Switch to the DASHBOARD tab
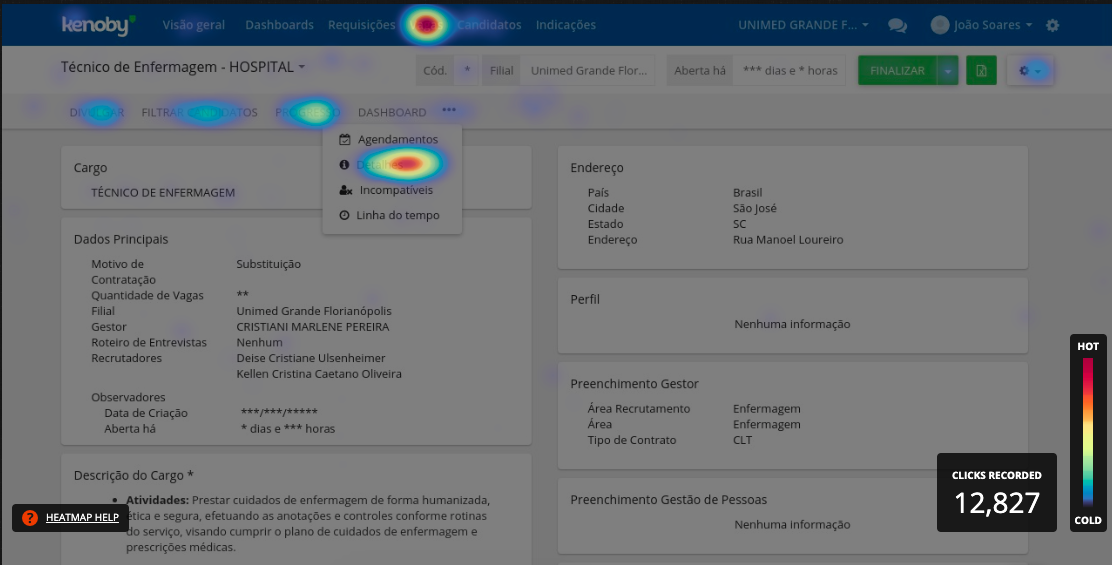The height and width of the screenshot is (565, 1112). coord(392,113)
